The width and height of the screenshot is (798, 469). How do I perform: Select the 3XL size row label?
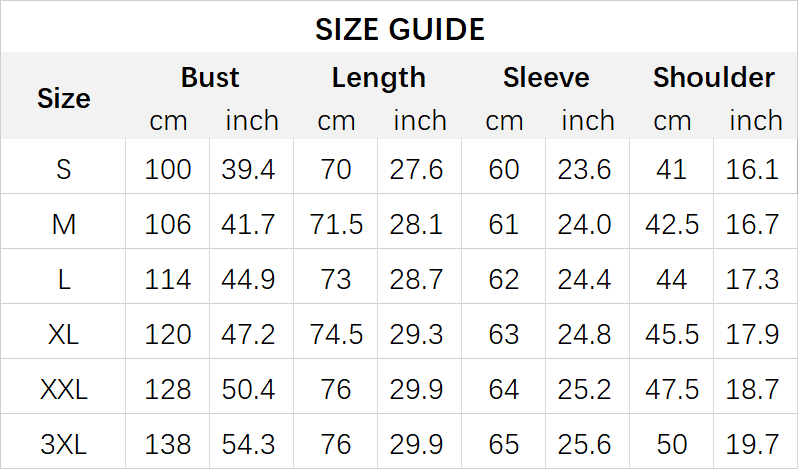[x=64, y=443]
